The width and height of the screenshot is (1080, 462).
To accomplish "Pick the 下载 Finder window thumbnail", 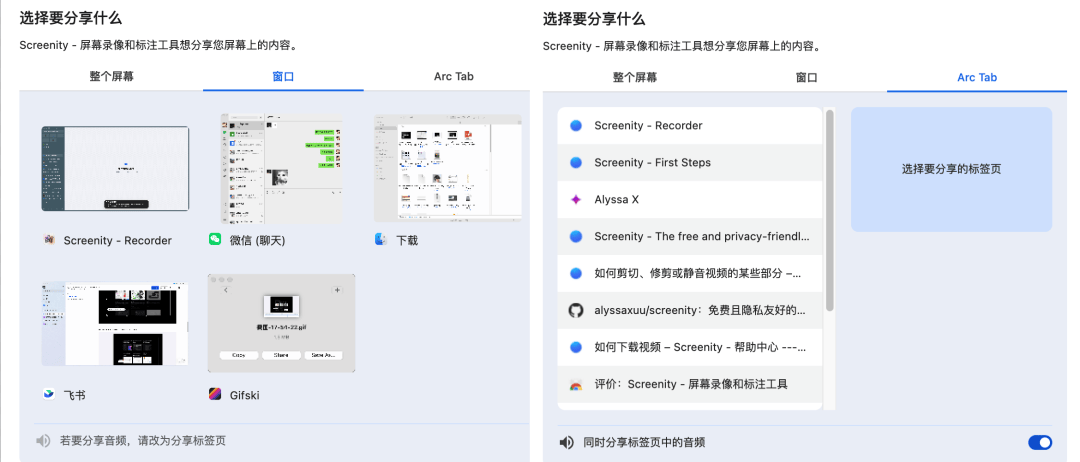I will 447,167.
